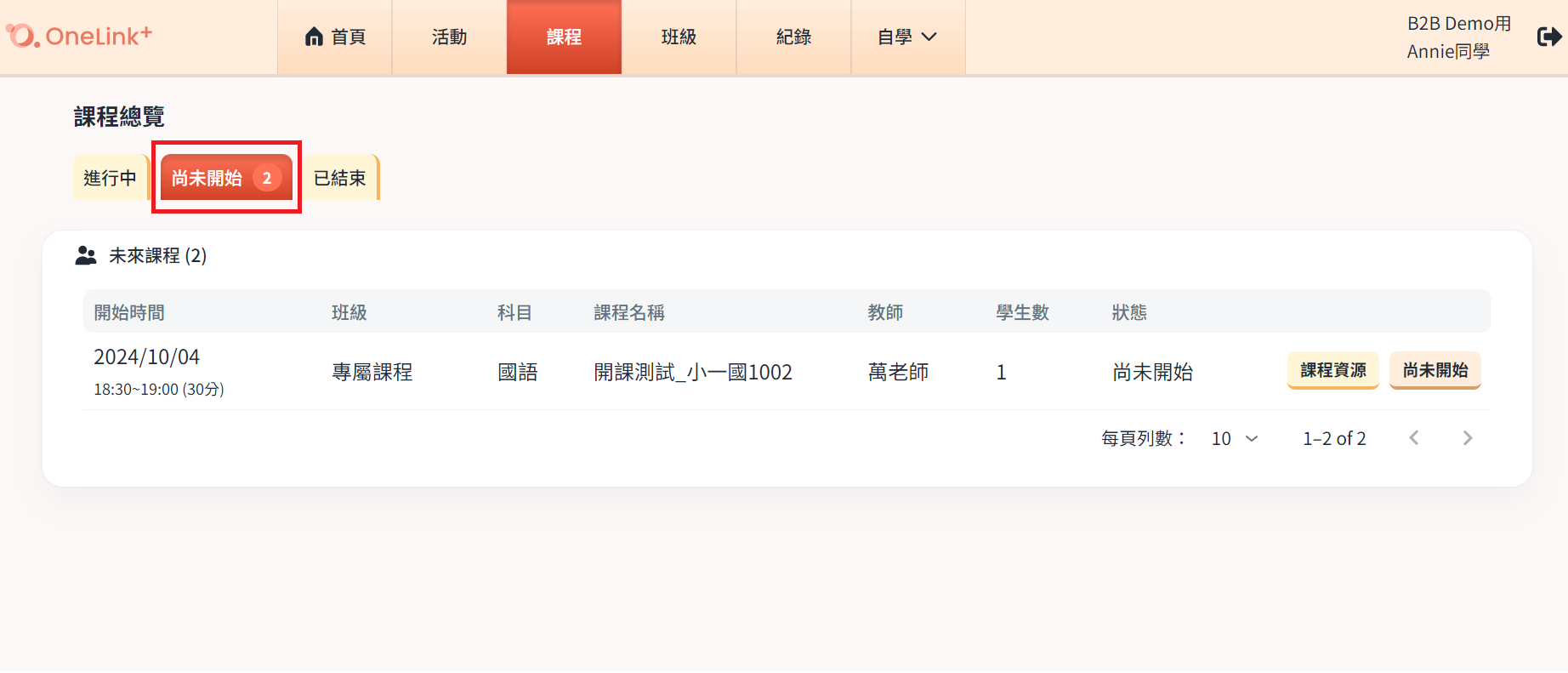Click the 班級 column header
Screen dimensions: 1568x673
point(349,312)
